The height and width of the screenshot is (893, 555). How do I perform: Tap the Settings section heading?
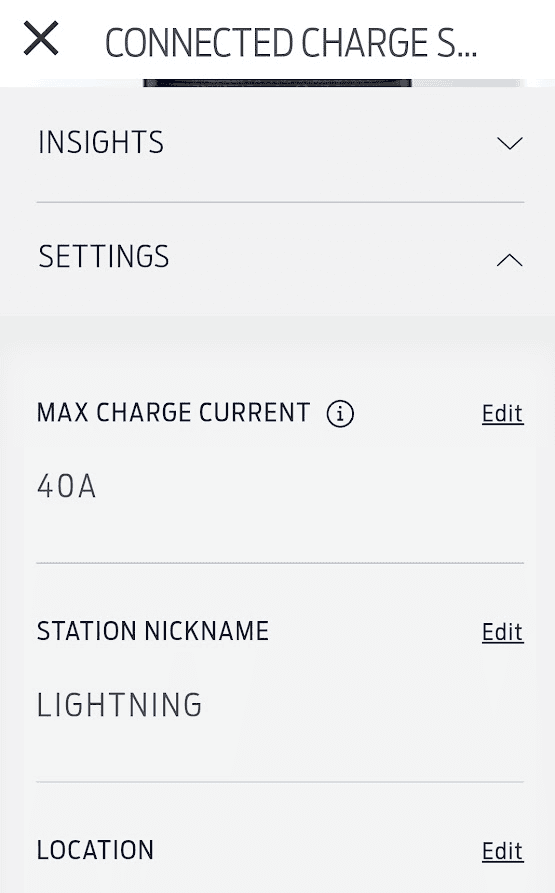[104, 256]
